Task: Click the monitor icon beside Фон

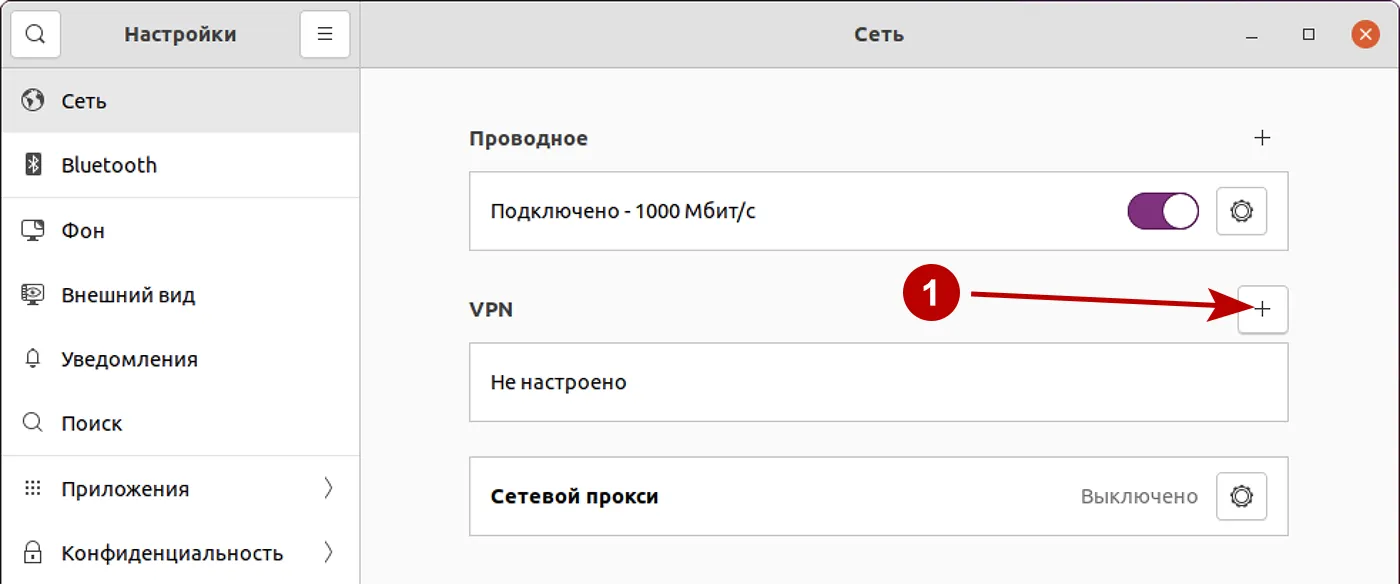Action: pyautogui.click(x=31, y=229)
